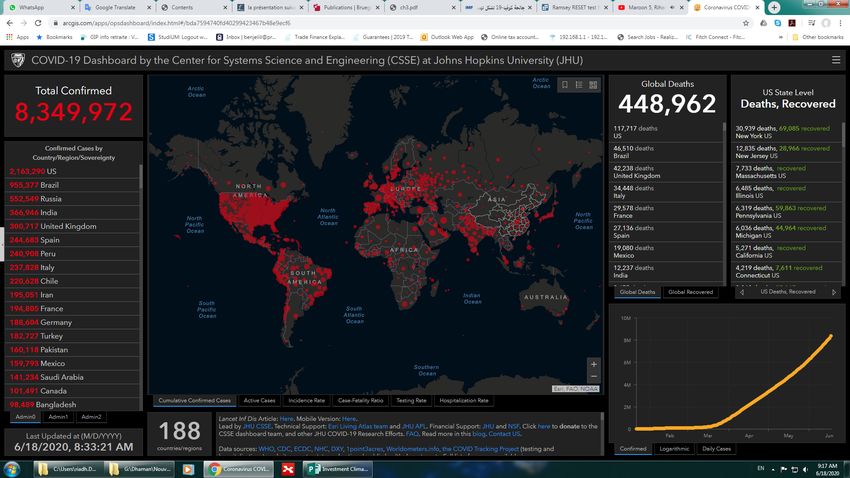Viewport: 850px width, 478px height.
Task: Open the Publisher Investment Clima taskbar item
Action: (x=338, y=469)
